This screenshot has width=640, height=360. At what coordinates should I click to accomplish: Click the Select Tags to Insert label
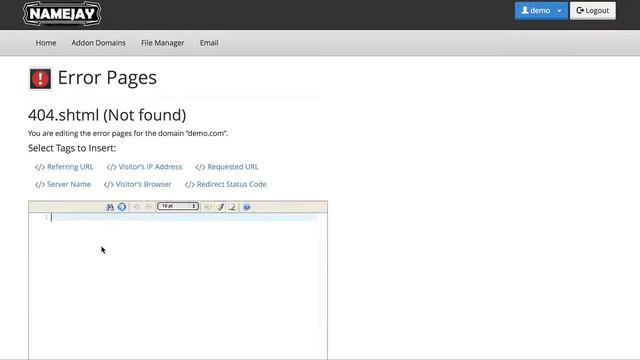pyautogui.click(x=72, y=148)
